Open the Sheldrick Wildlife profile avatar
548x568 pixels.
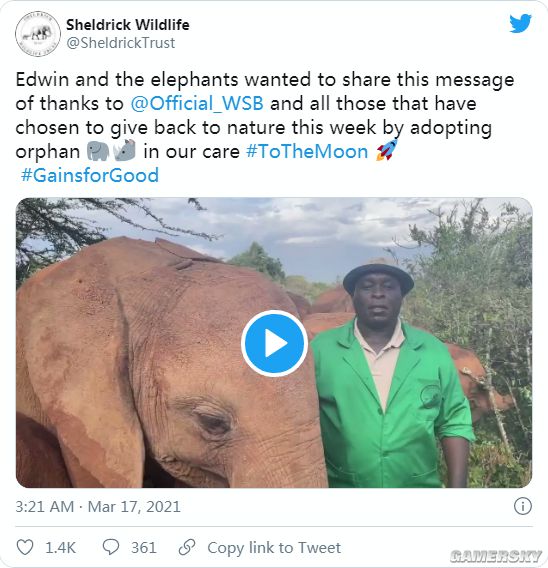(38, 34)
